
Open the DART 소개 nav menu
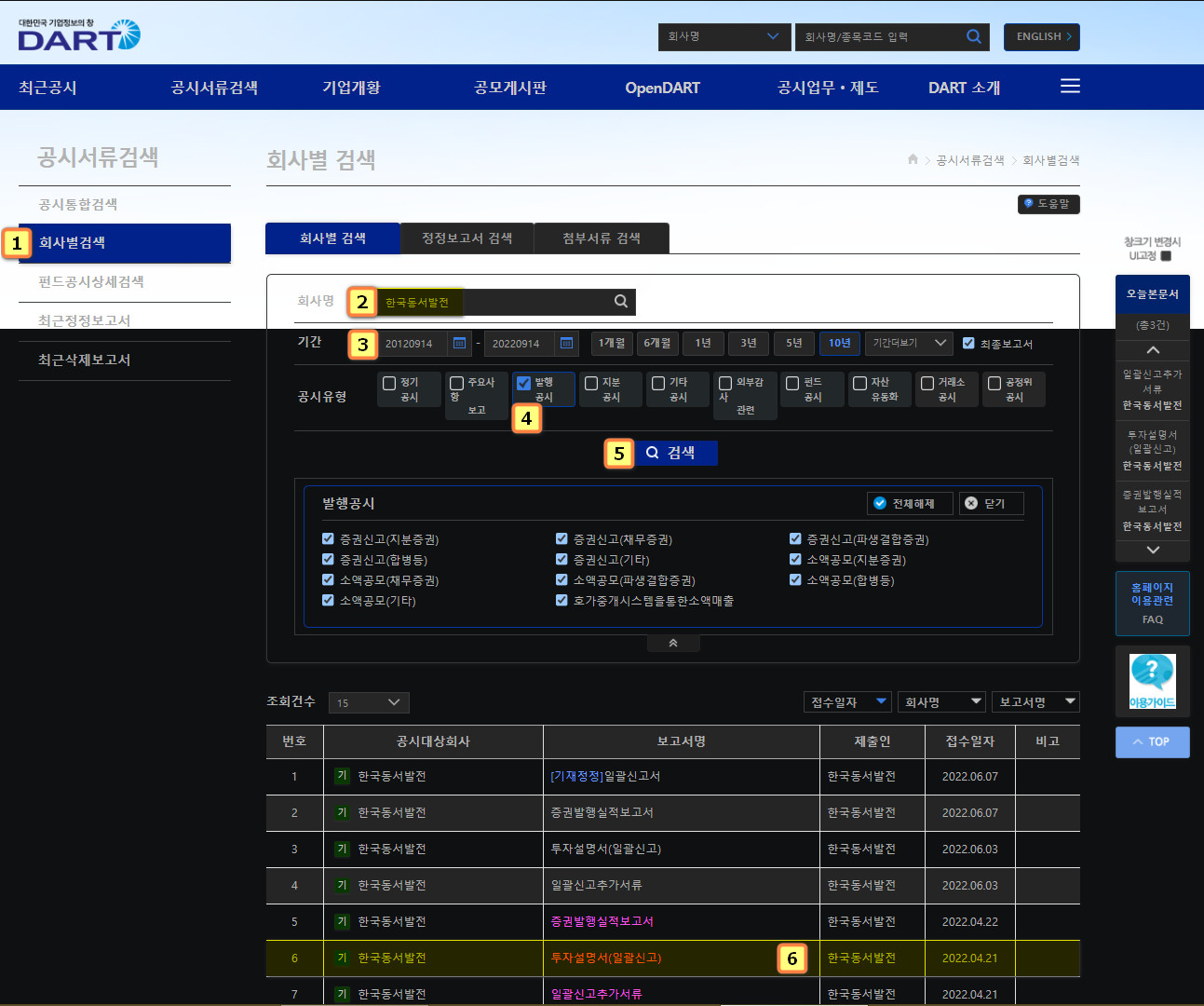click(x=964, y=88)
